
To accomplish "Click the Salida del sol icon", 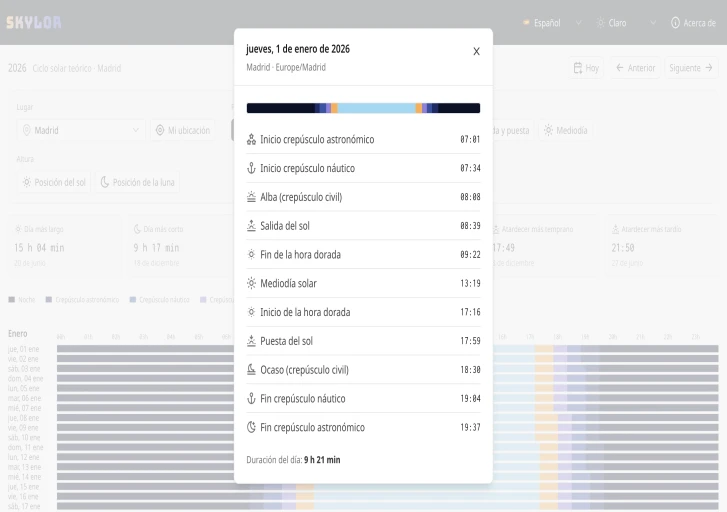I will click(251, 226).
